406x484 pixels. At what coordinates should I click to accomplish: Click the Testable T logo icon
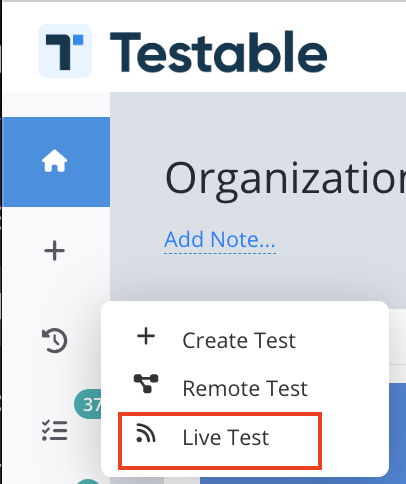[65, 51]
